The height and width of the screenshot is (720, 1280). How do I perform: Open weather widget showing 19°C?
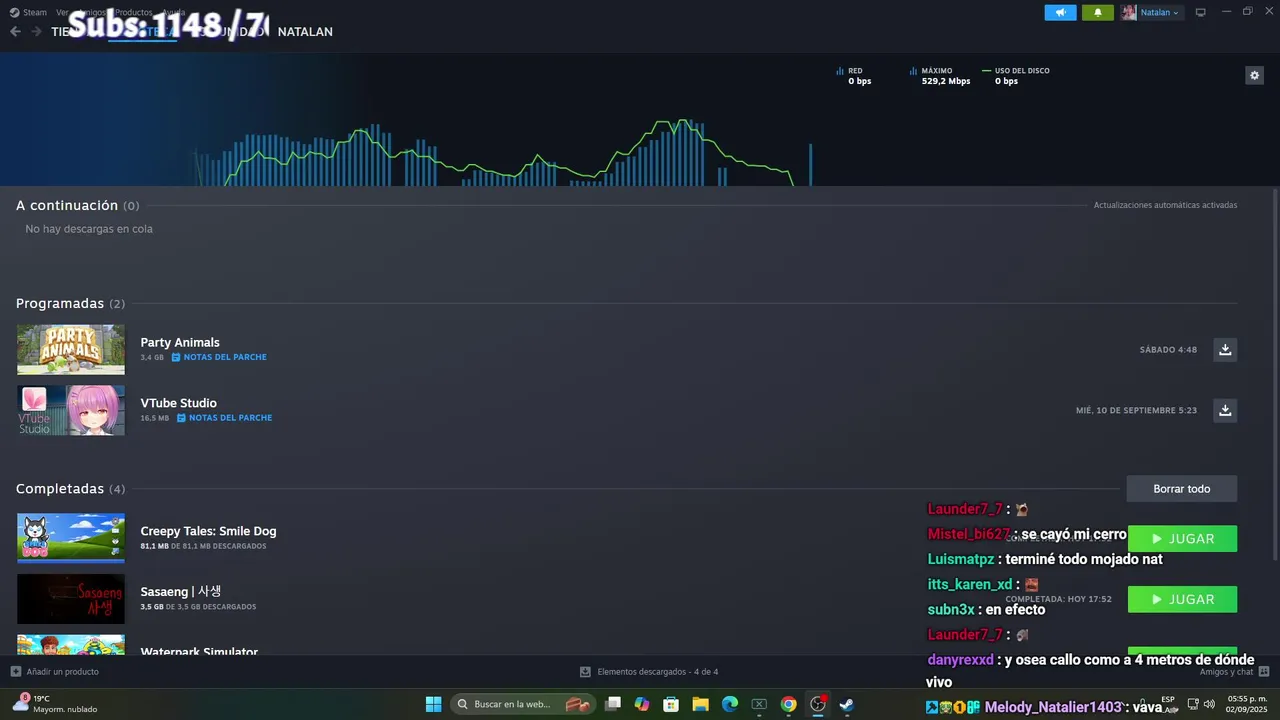click(56, 704)
